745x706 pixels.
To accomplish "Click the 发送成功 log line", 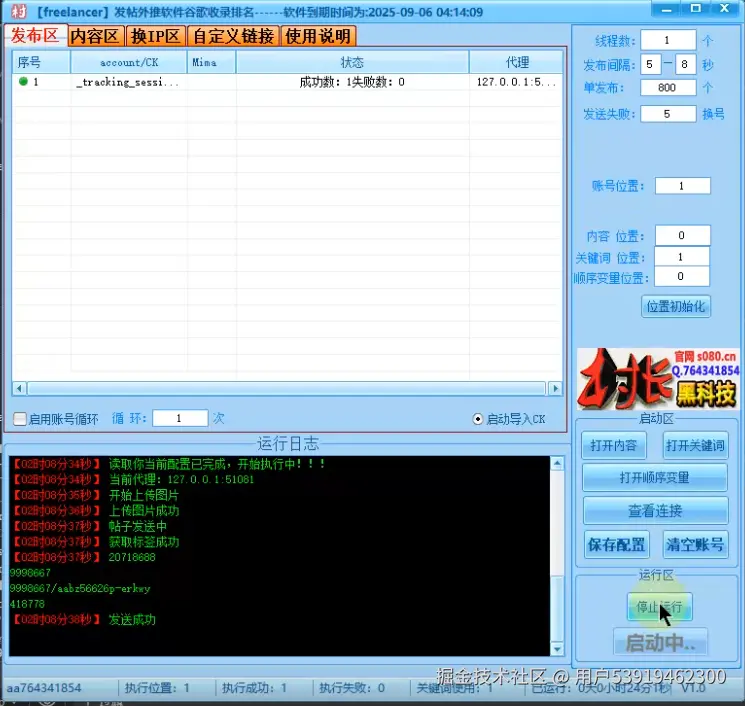I will coord(132,620).
